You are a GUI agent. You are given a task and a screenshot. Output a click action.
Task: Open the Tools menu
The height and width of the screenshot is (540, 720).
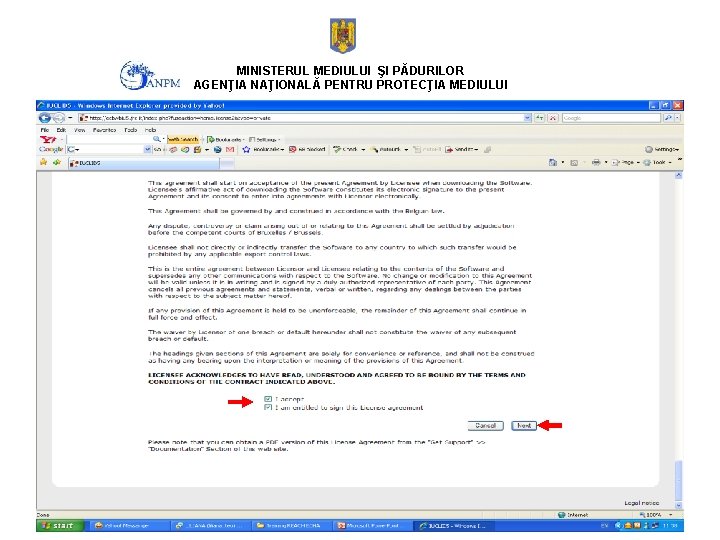tap(130, 130)
